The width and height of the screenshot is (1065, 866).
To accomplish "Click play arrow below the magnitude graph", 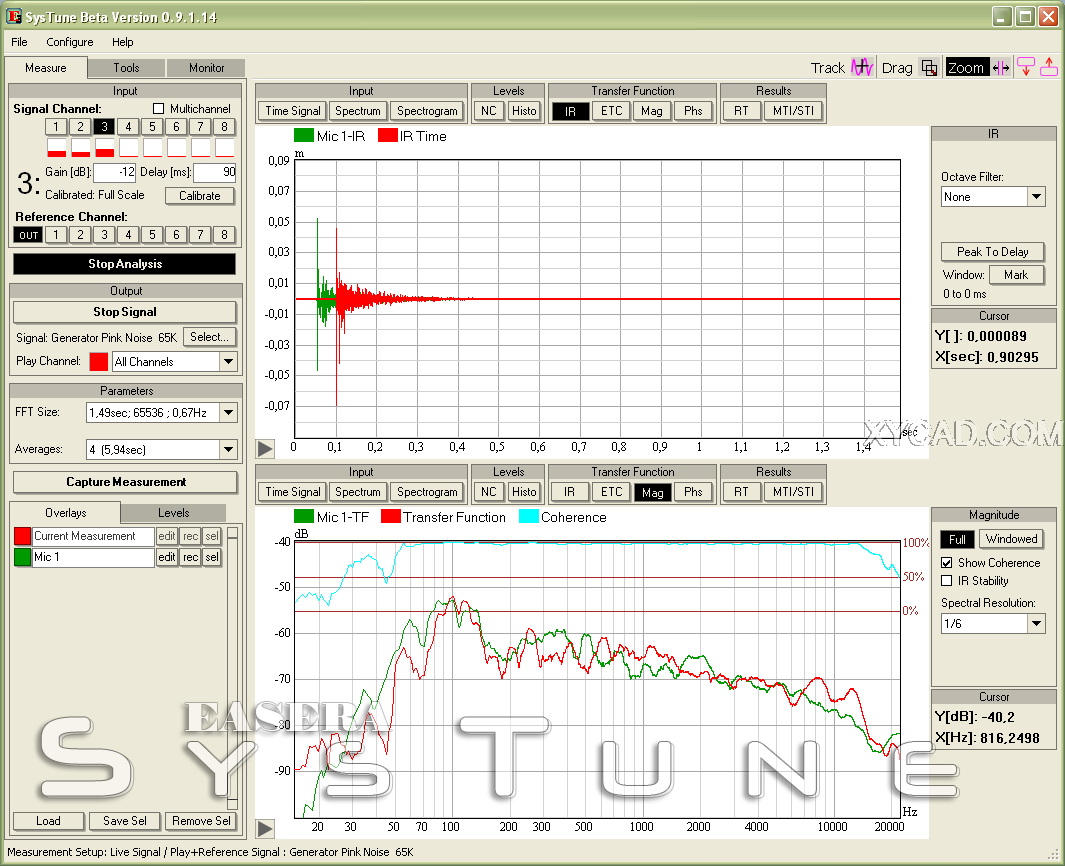I will (x=265, y=829).
